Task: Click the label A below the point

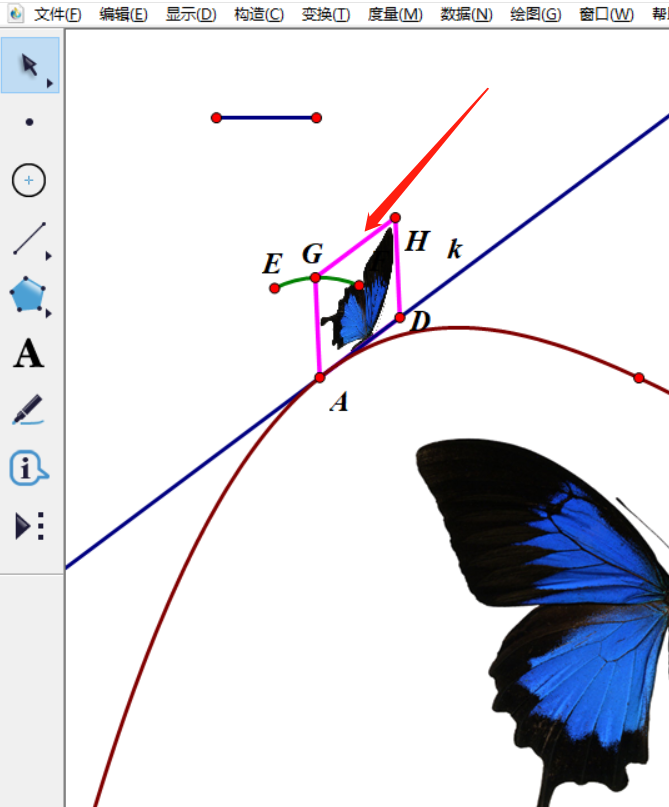Action: [x=339, y=402]
